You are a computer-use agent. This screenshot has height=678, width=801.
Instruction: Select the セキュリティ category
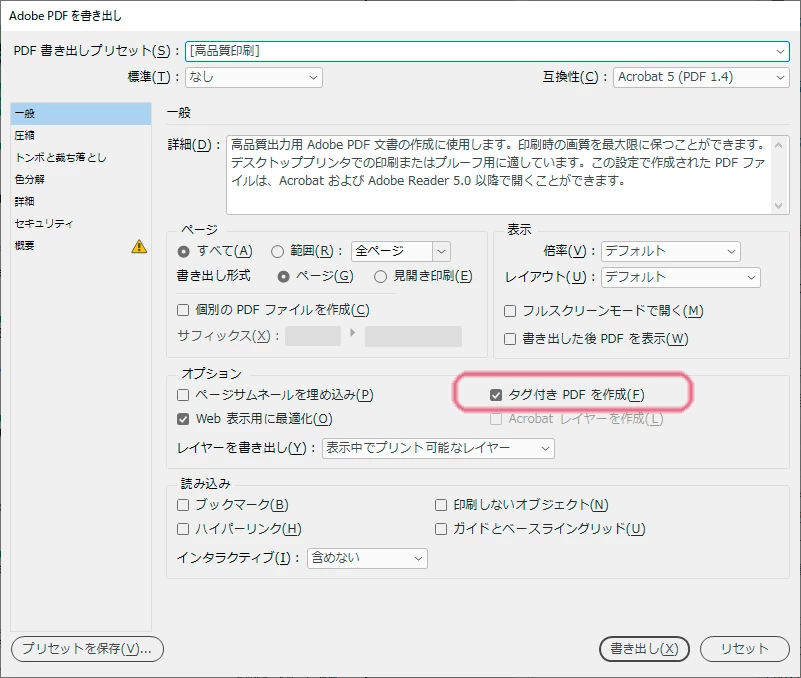click(x=81, y=223)
